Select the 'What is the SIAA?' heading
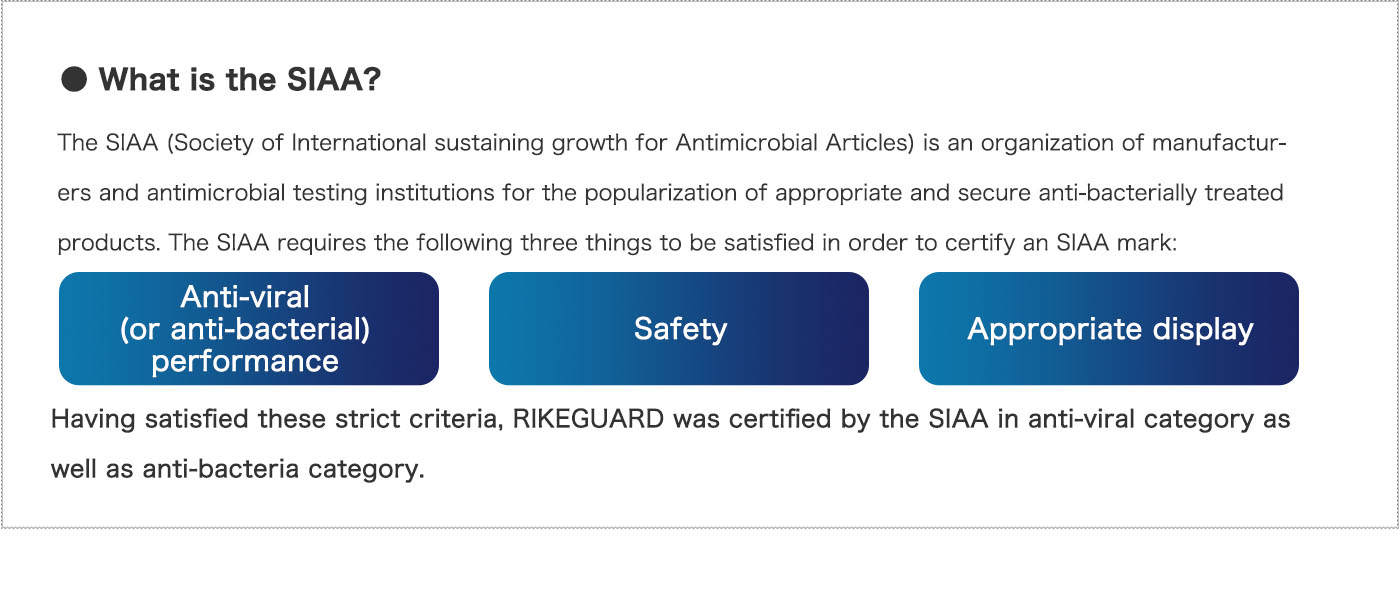 [x=240, y=80]
